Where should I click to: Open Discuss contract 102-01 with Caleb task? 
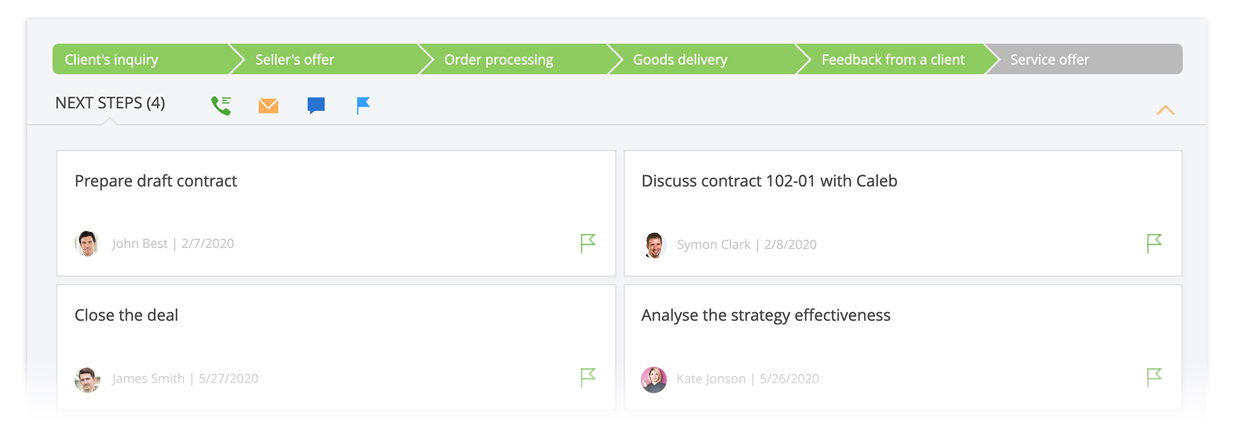click(x=769, y=181)
